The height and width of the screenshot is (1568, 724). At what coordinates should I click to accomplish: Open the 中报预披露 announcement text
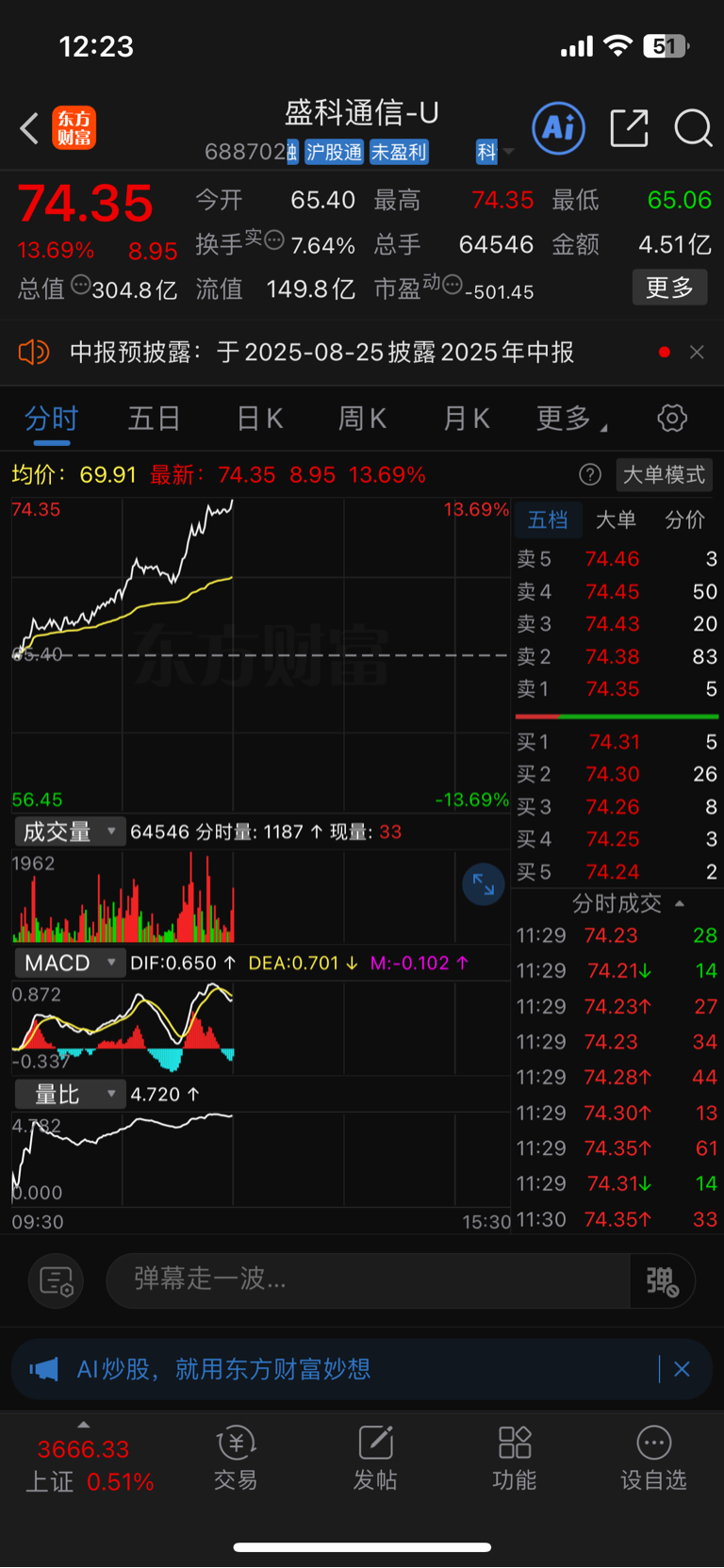pyautogui.click(x=321, y=352)
